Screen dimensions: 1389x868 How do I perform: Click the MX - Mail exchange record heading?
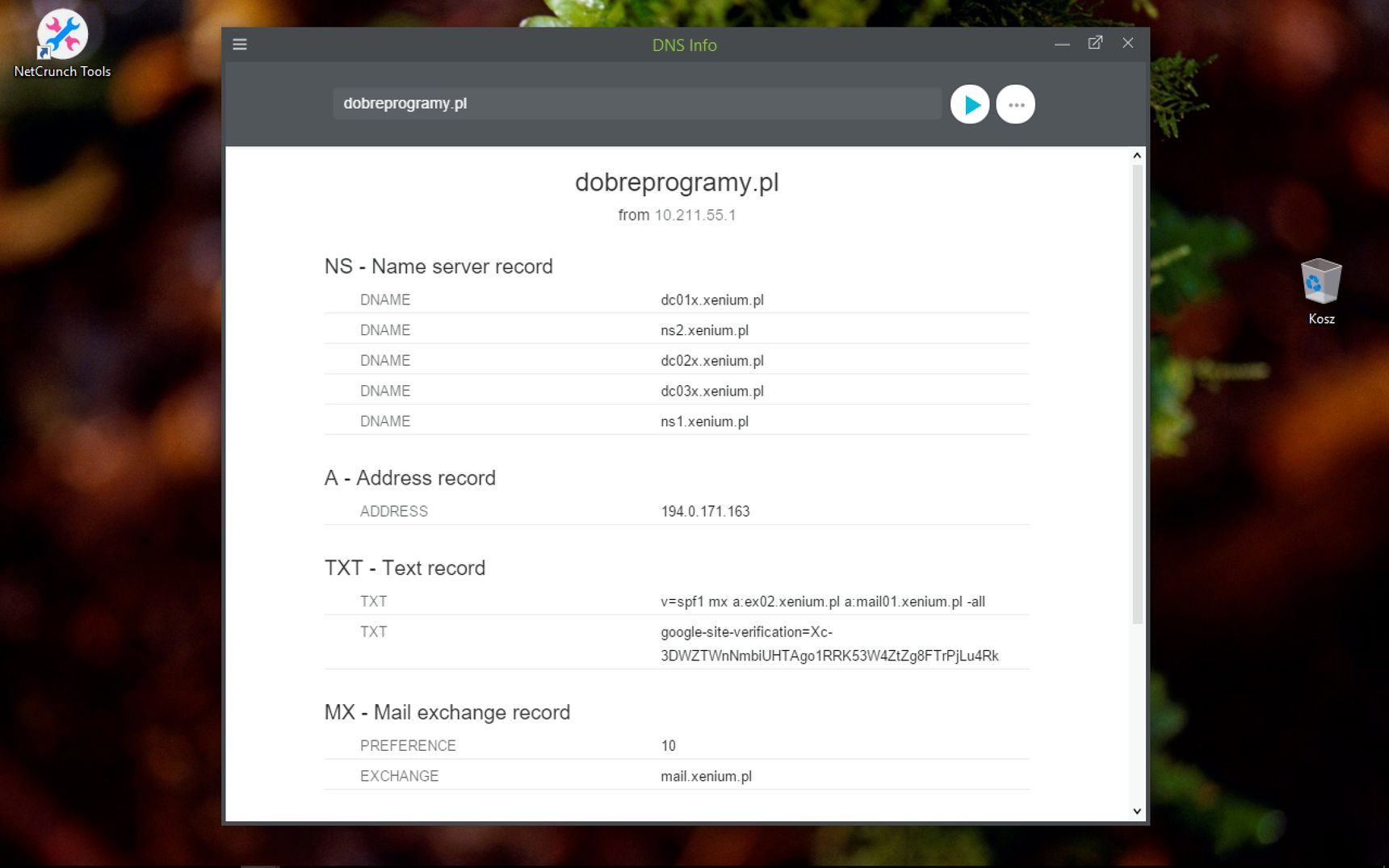coord(447,712)
